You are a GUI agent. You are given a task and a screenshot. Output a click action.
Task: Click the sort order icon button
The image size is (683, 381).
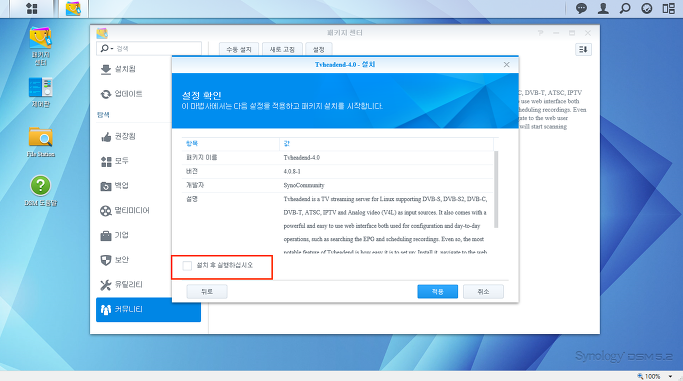(583, 50)
